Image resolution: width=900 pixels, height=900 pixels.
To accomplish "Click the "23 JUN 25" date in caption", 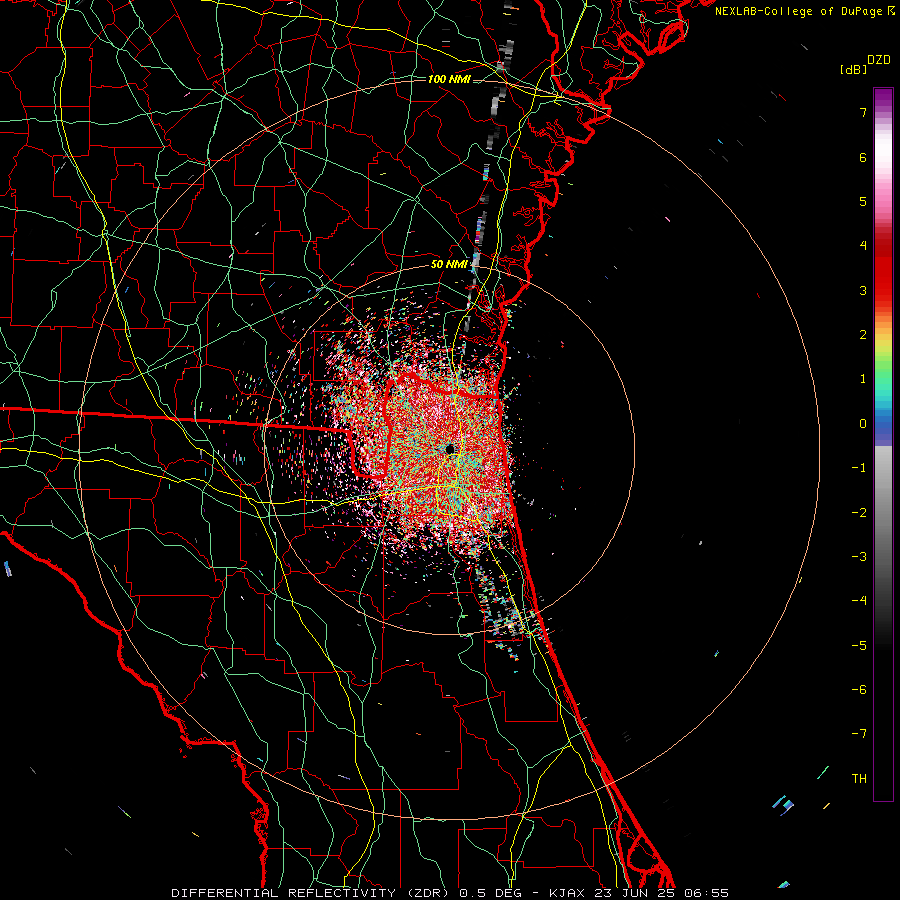I will (x=634, y=893).
